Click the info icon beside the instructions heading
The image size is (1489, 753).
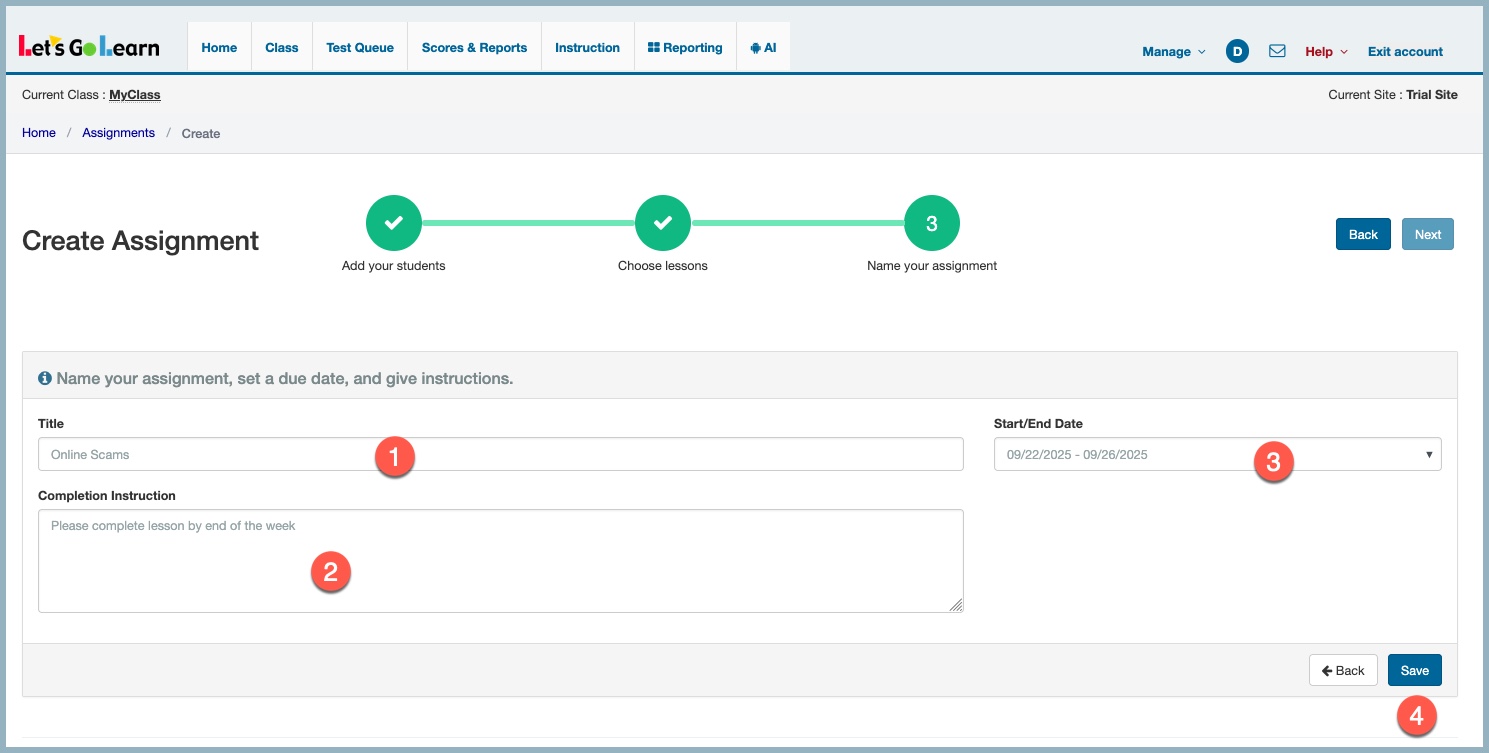pyautogui.click(x=45, y=379)
